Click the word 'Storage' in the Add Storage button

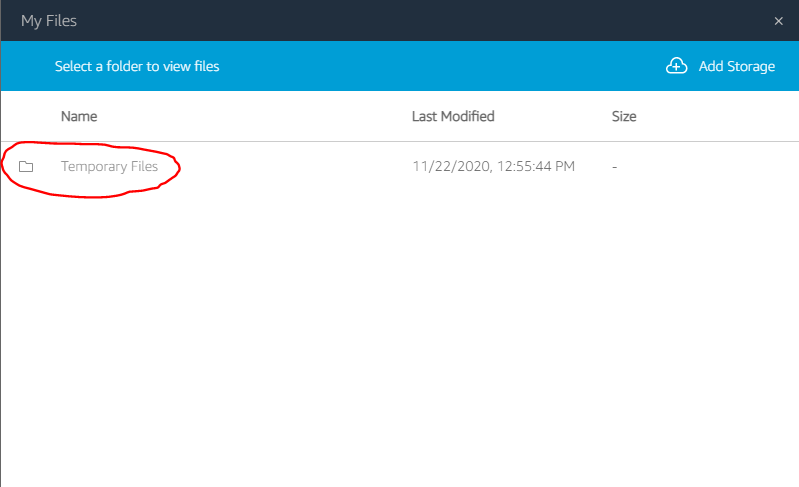(751, 66)
